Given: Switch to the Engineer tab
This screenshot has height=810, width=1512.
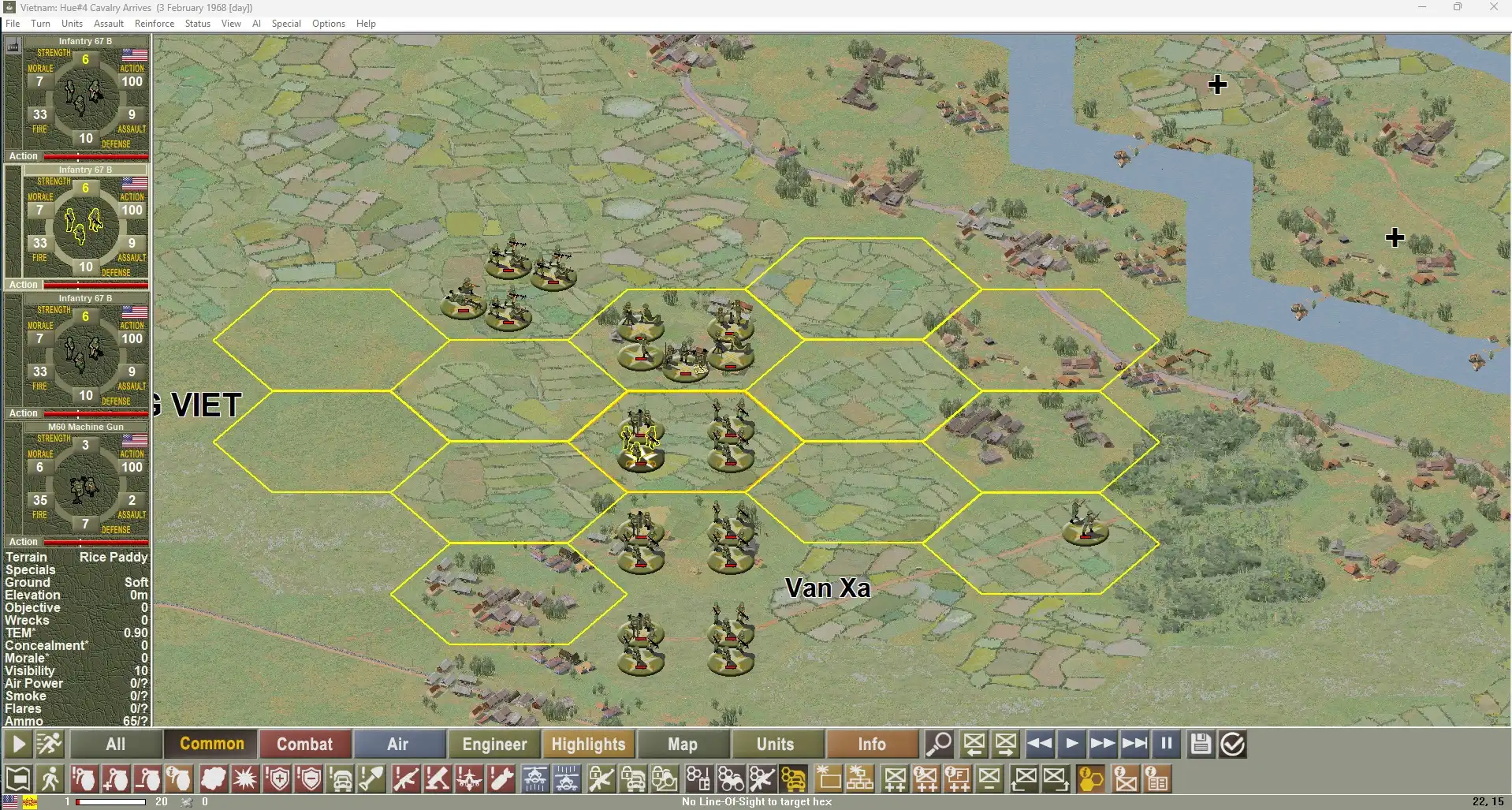Looking at the screenshot, I should 493,744.
